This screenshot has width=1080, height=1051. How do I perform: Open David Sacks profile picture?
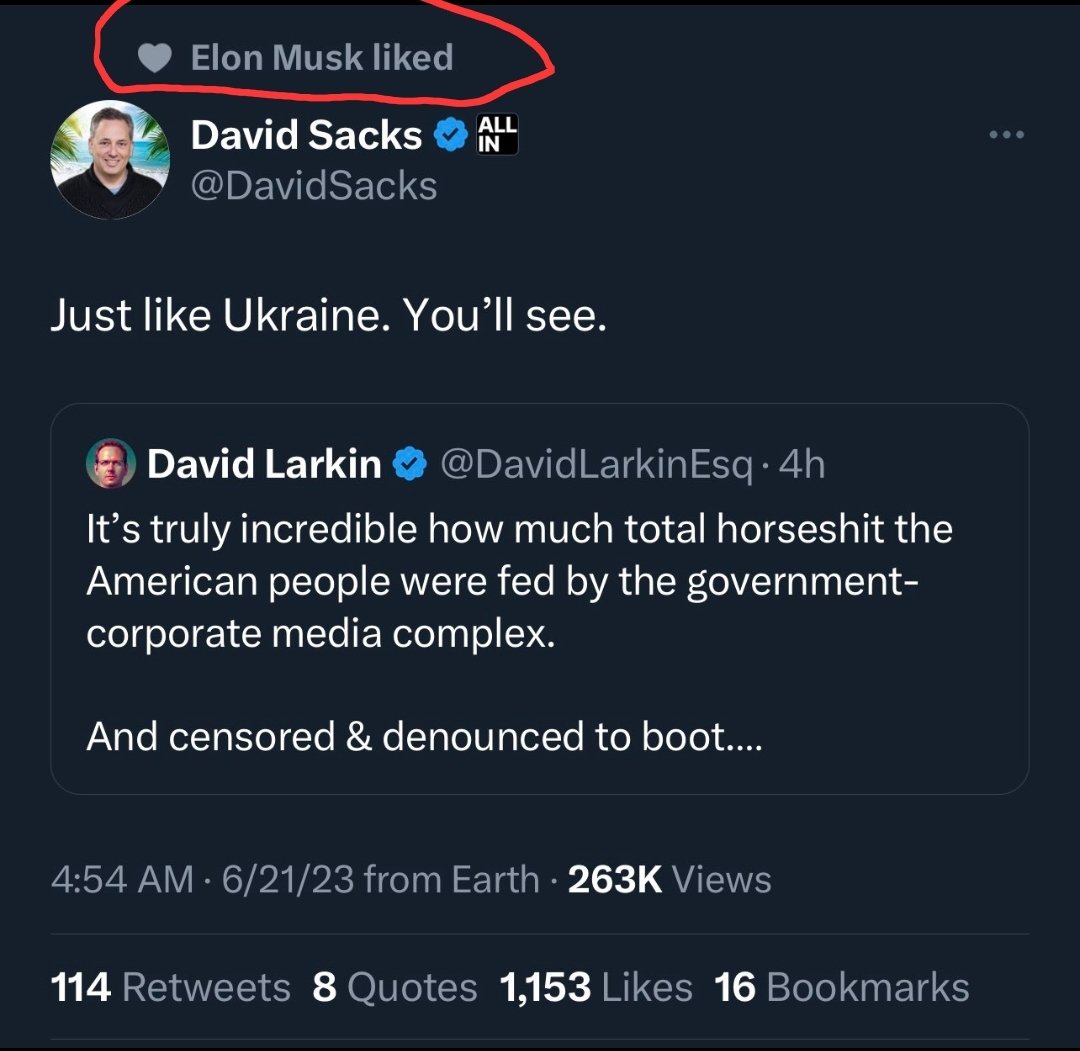pos(110,160)
